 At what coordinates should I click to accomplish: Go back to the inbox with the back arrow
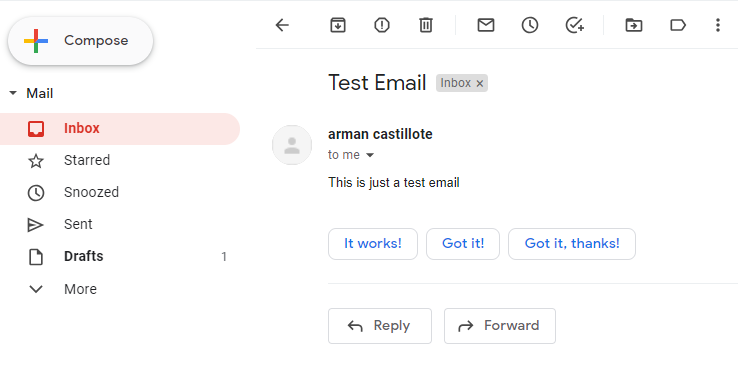tap(282, 25)
